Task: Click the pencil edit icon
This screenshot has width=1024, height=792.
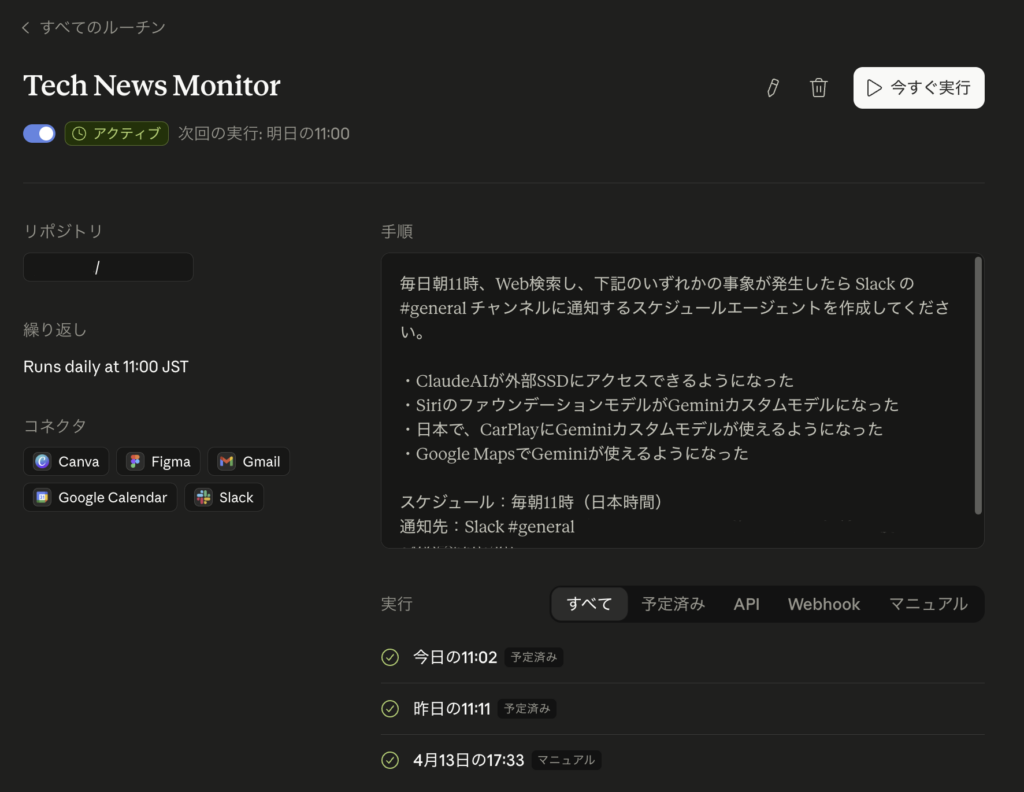Action: point(772,88)
